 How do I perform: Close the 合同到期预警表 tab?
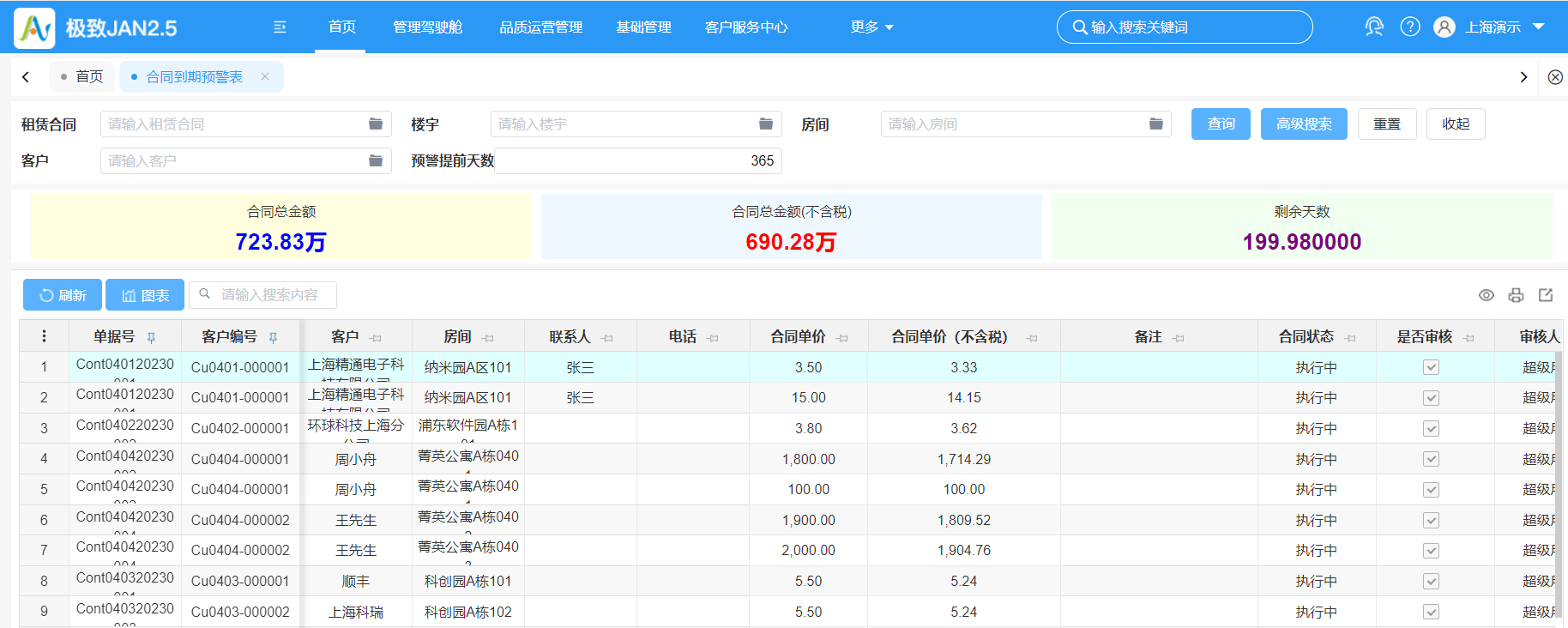pos(265,76)
